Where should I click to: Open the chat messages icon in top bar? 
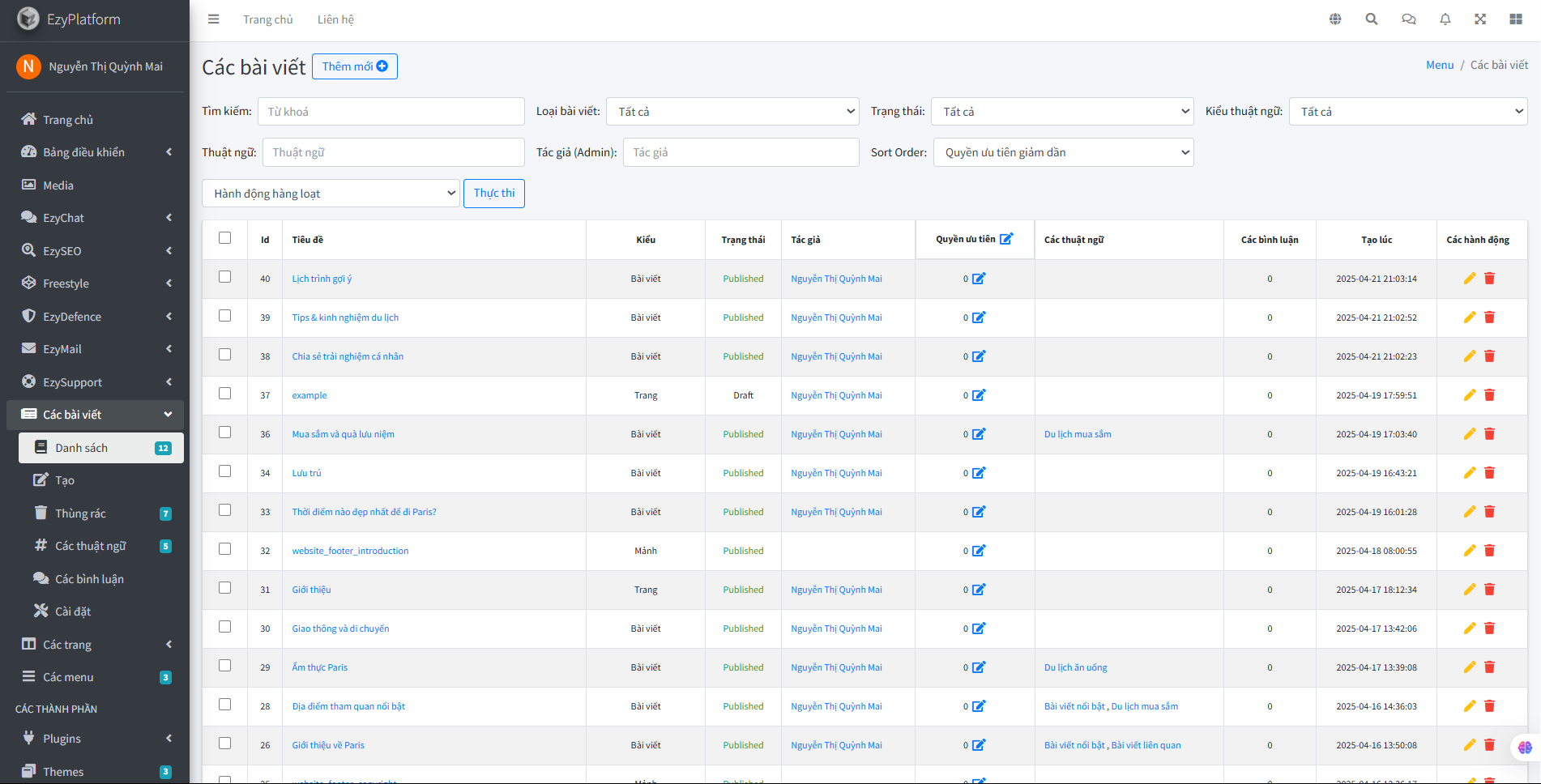[x=1409, y=19]
